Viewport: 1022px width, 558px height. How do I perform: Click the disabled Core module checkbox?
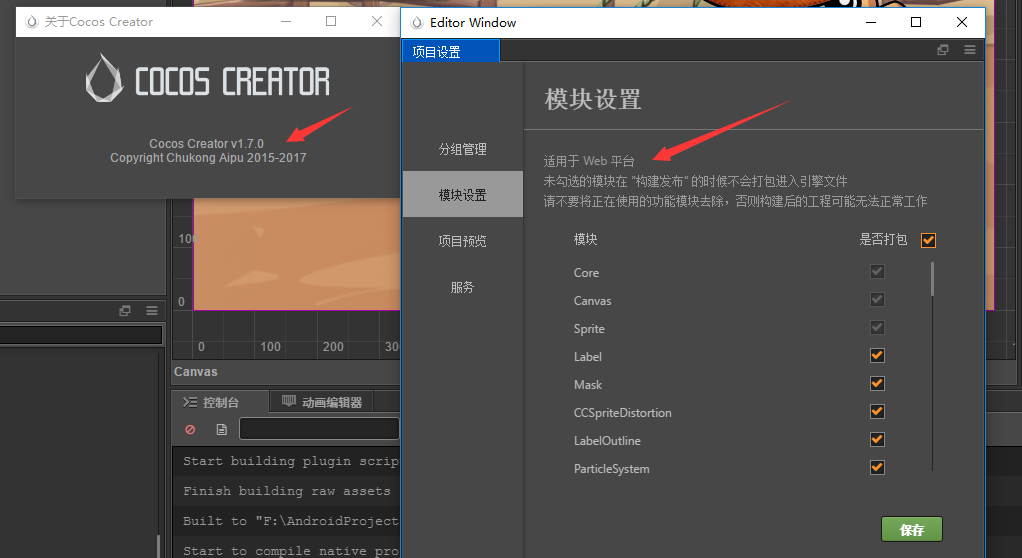pos(877,272)
